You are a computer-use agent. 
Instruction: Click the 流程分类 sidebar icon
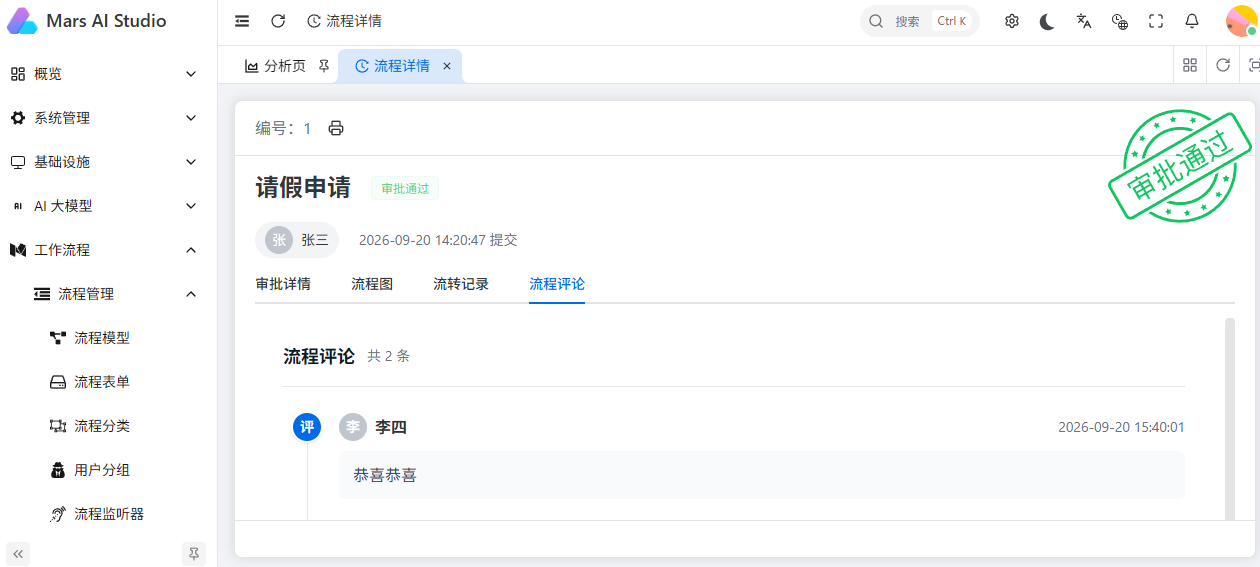(58, 426)
